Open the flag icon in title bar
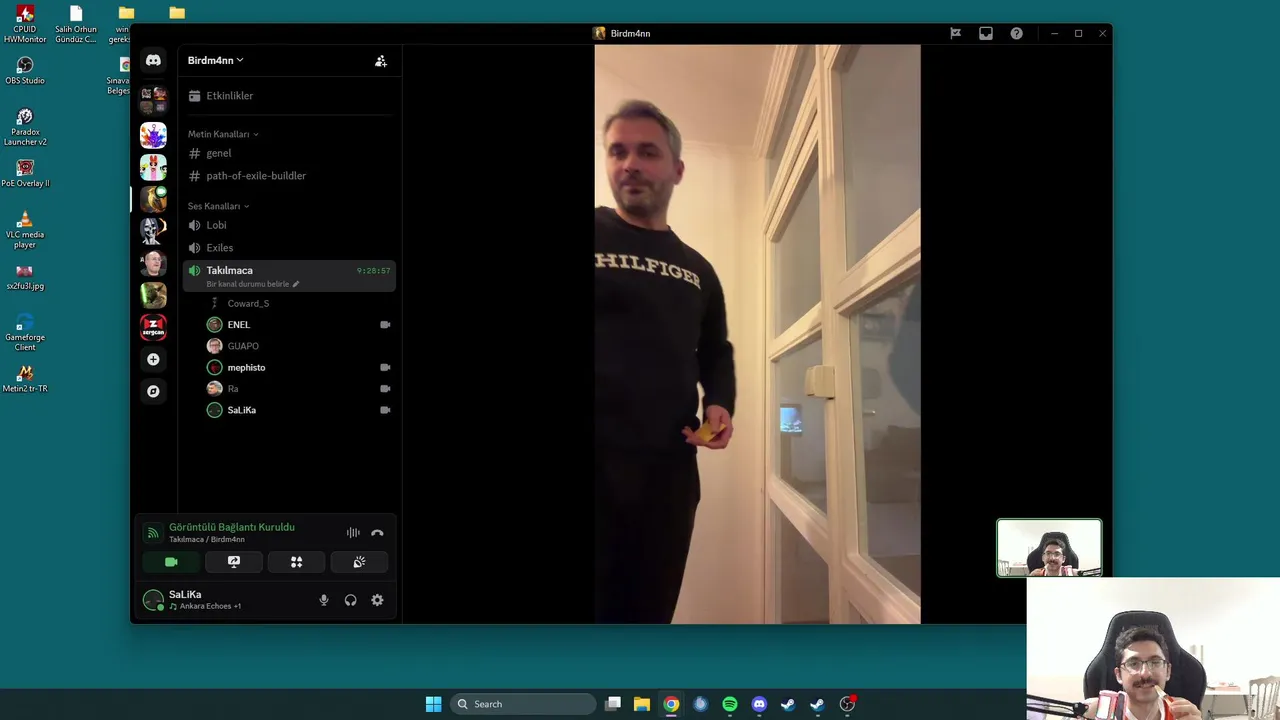This screenshot has width=1280, height=720. click(955, 33)
